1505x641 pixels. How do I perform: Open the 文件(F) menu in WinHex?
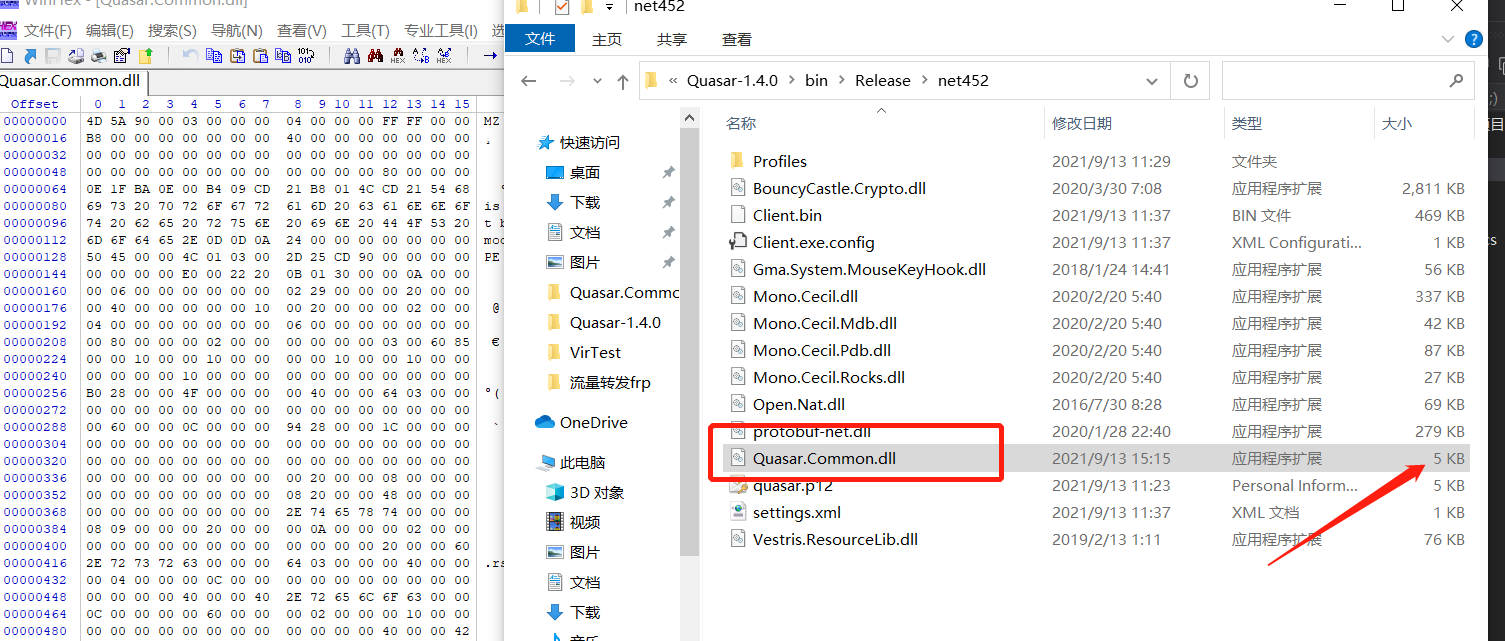pyautogui.click(x=47, y=31)
